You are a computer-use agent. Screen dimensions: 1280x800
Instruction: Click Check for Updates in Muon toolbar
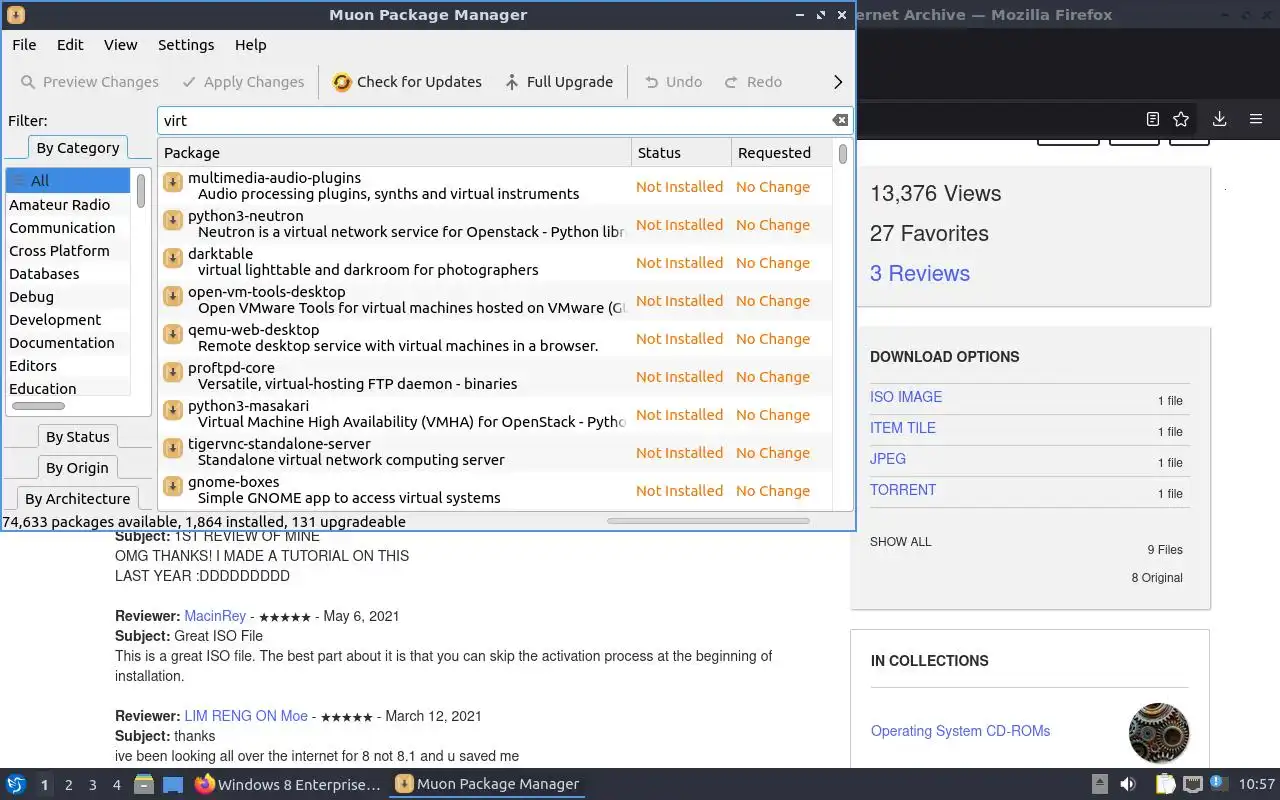[407, 82]
